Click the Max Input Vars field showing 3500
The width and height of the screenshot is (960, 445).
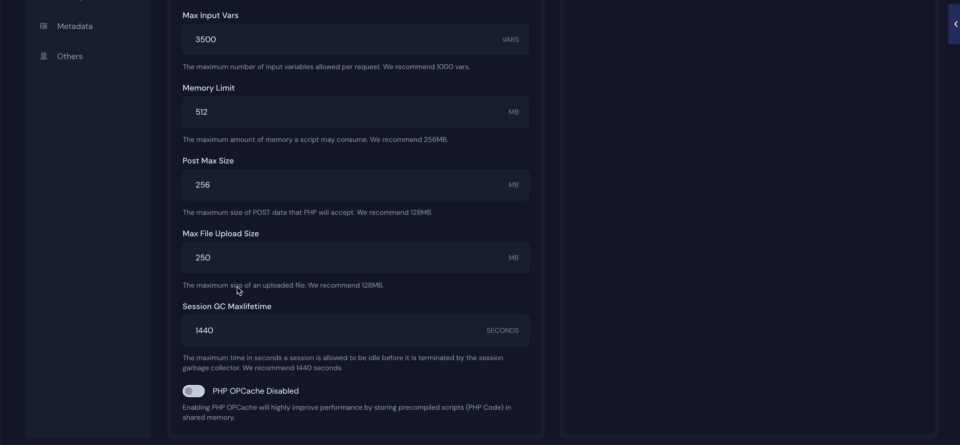tap(340, 40)
